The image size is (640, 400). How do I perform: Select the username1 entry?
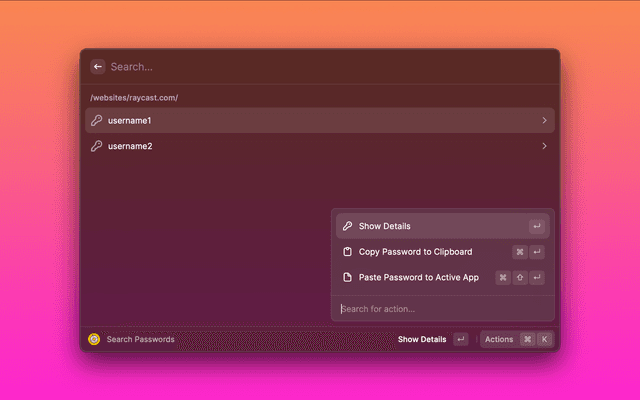(x=300, y=121)
